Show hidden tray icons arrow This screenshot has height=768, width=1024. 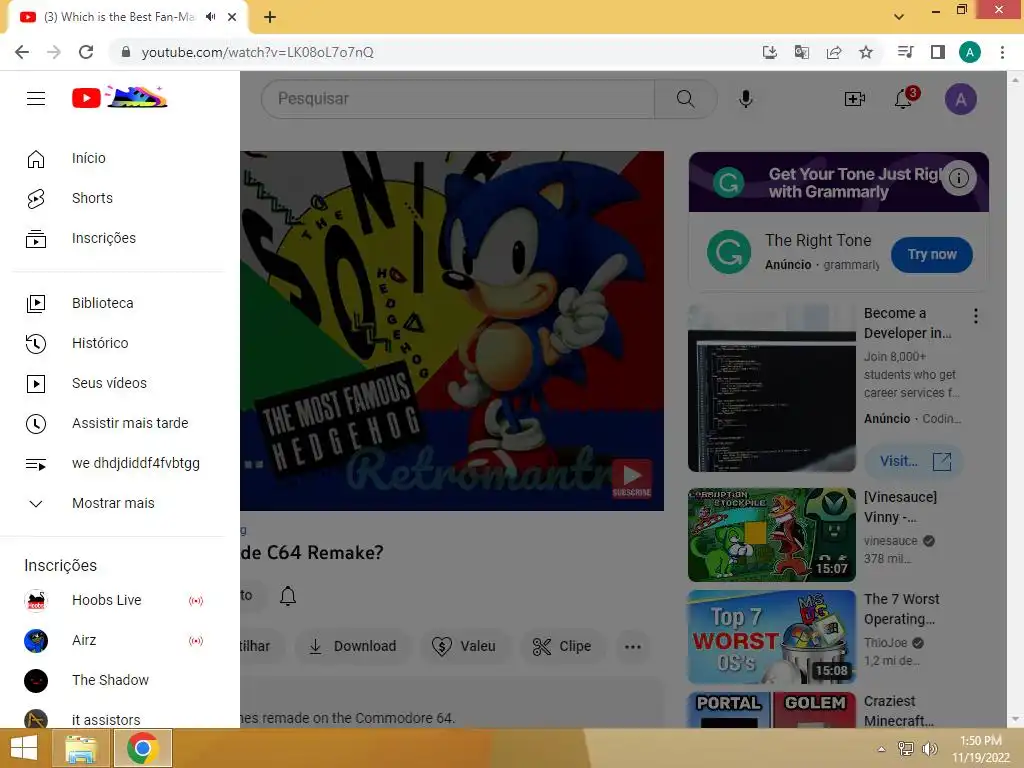point(882,749)
